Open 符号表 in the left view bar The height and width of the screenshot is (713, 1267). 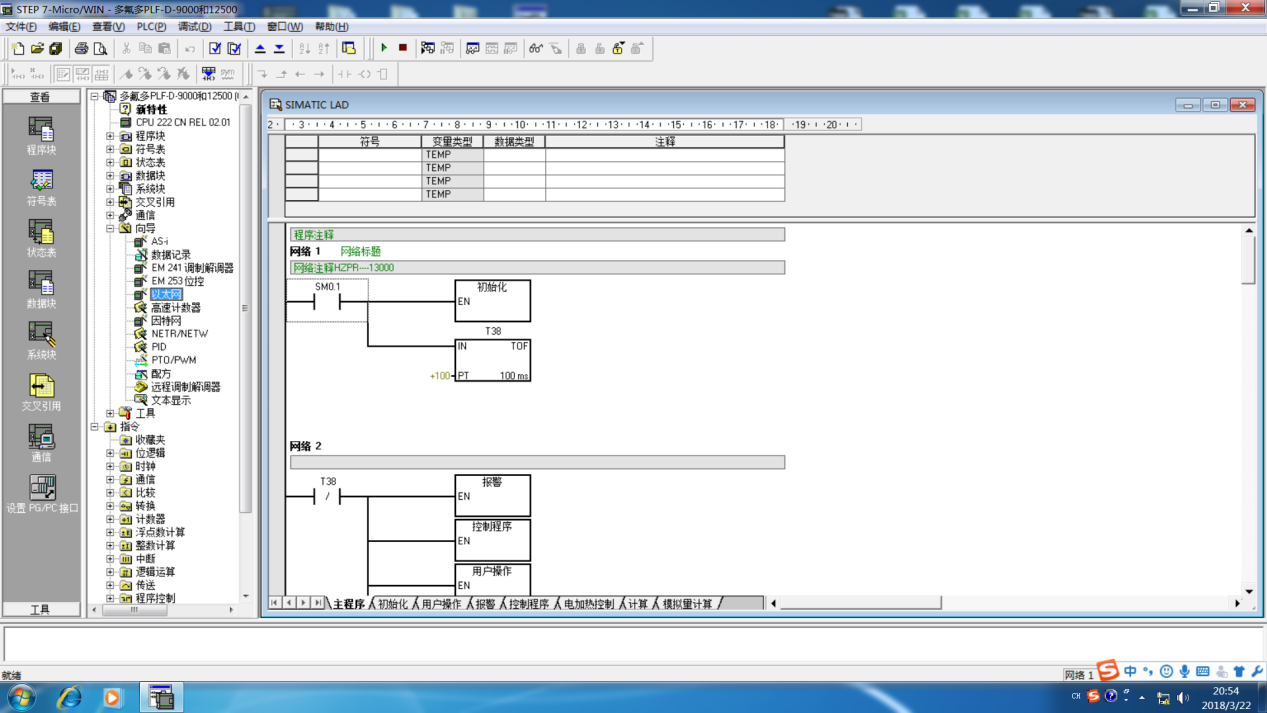point(41,187)
